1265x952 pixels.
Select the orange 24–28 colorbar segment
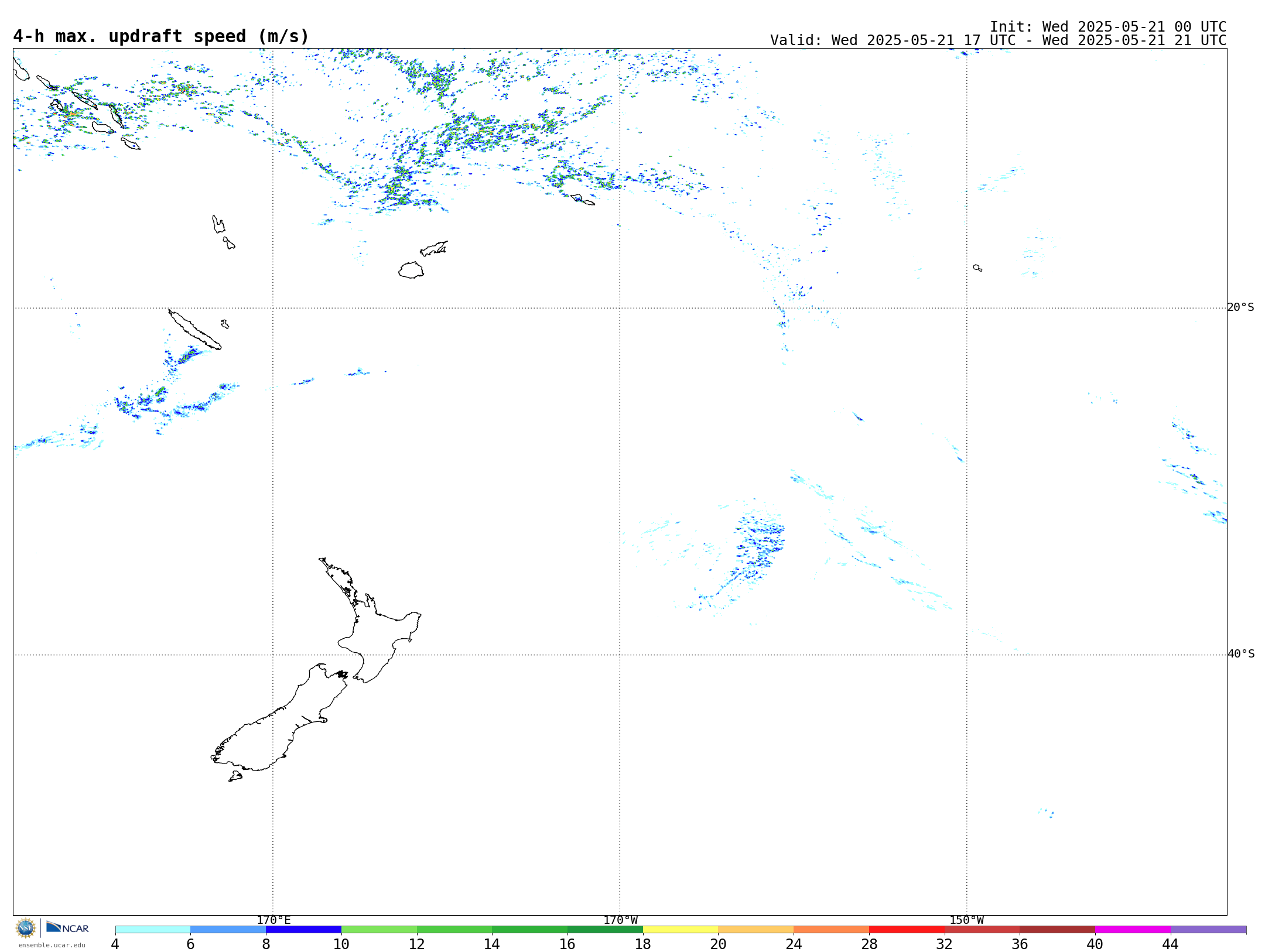832,929
